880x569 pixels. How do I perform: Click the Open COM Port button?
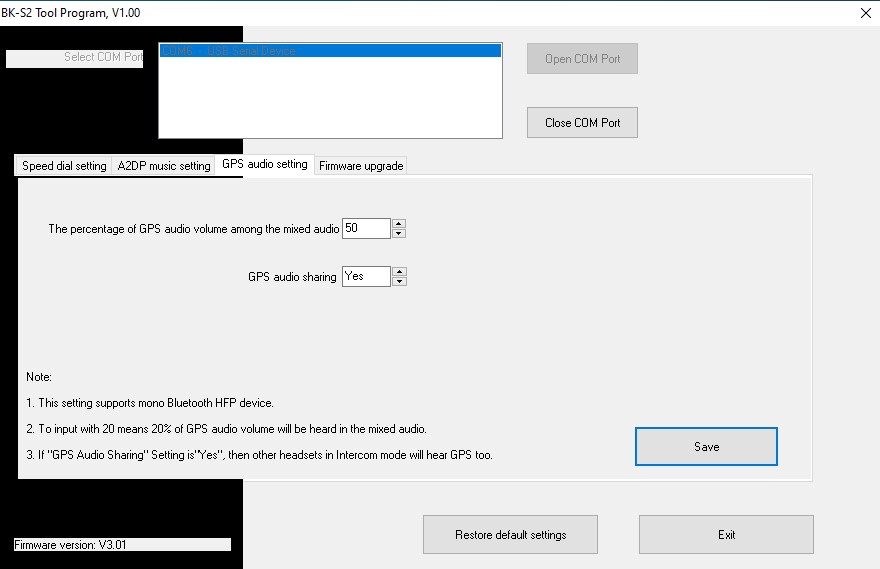tap(582, 59)
